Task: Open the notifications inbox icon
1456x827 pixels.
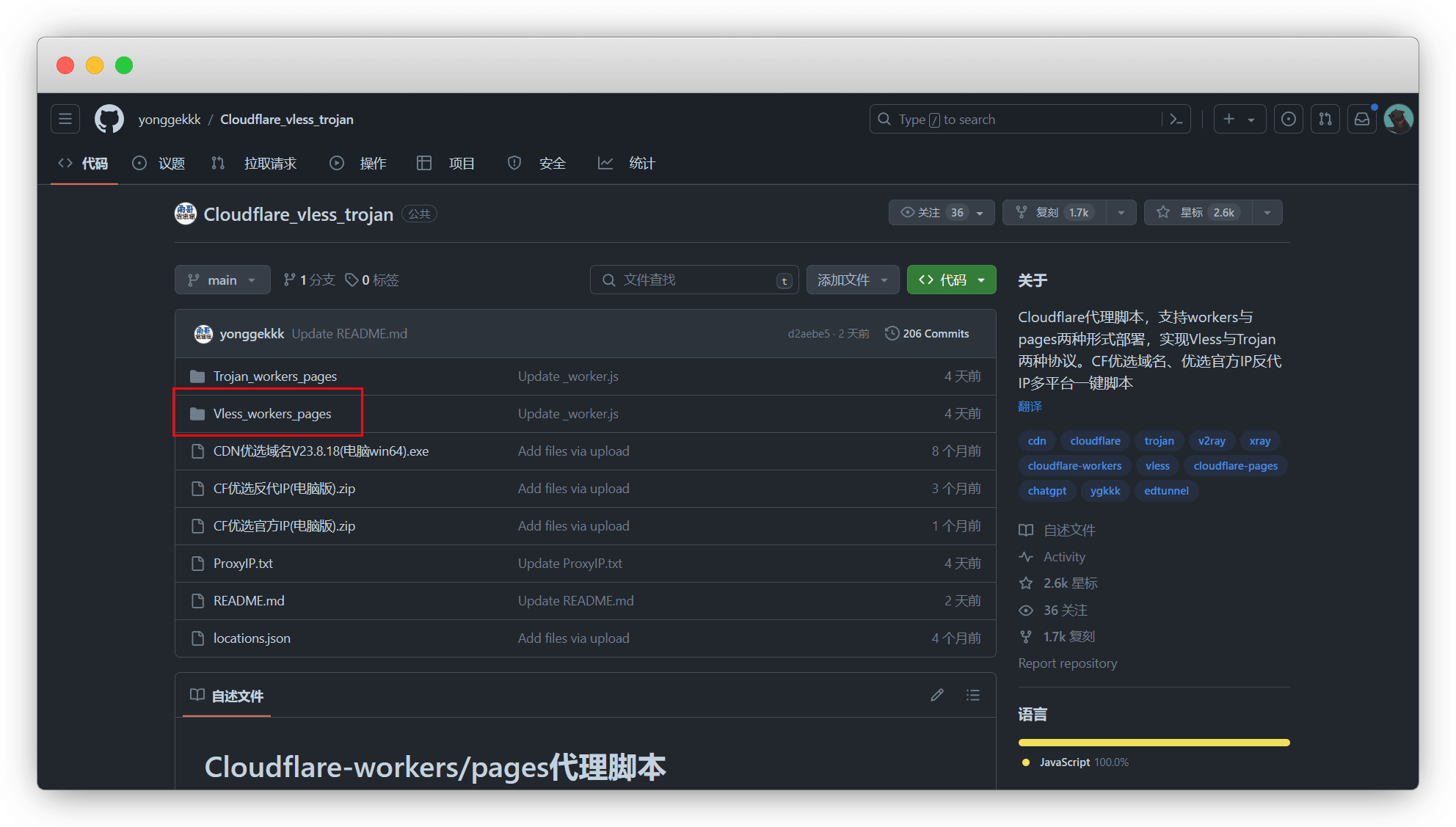Action: point(1362,119)
